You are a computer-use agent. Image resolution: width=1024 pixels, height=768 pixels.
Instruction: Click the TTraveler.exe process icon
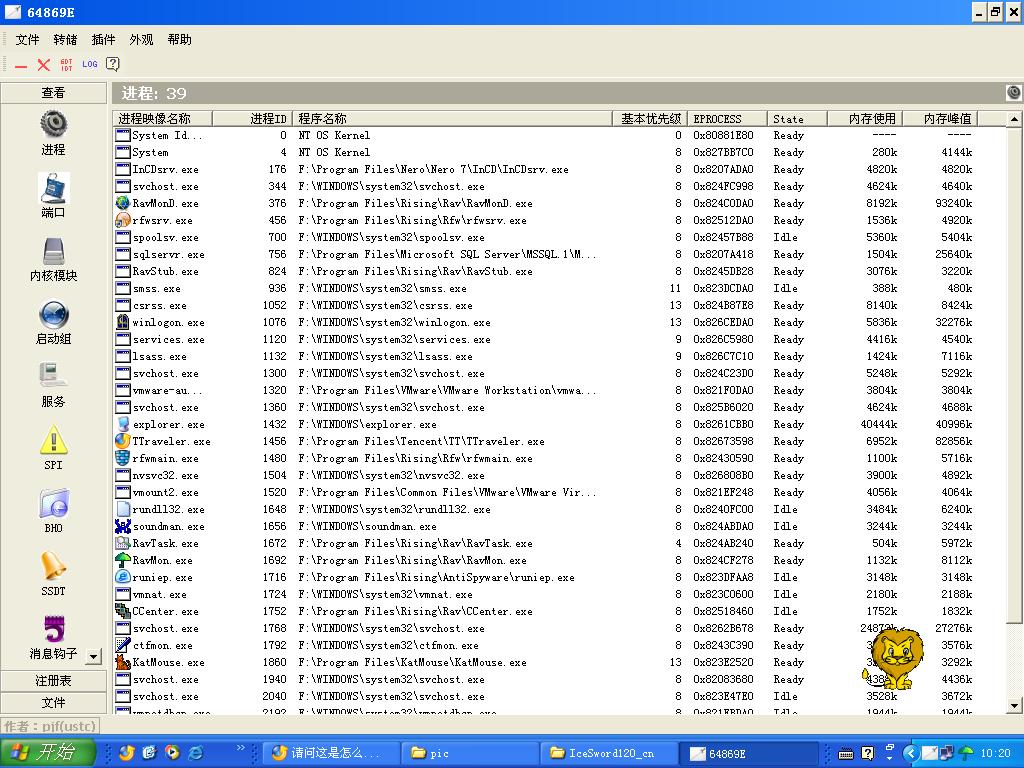pos(122,441)
